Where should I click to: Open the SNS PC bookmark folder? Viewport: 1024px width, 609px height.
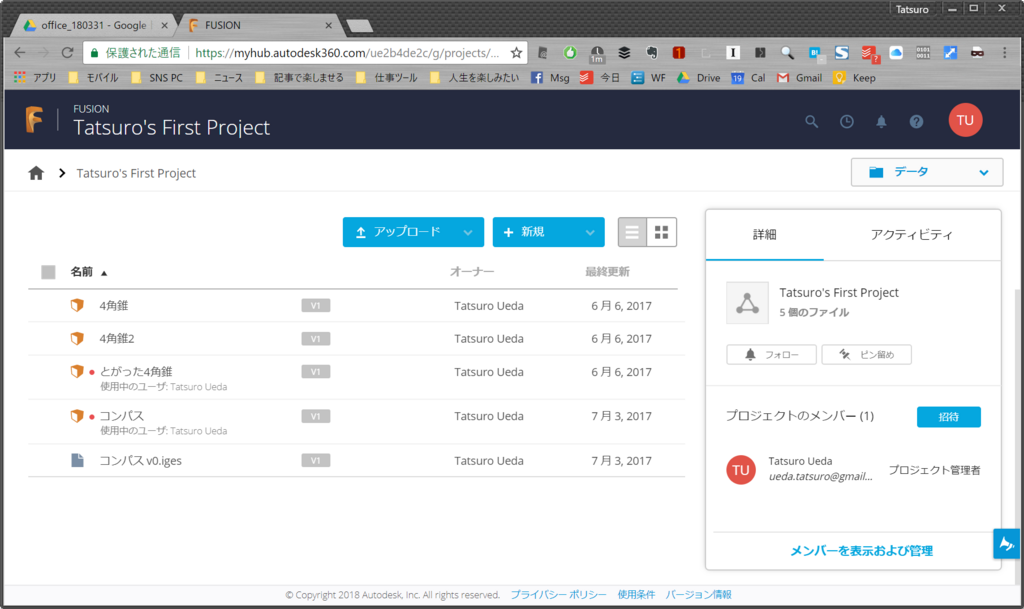pyautogui.click(x=157, y=78)
